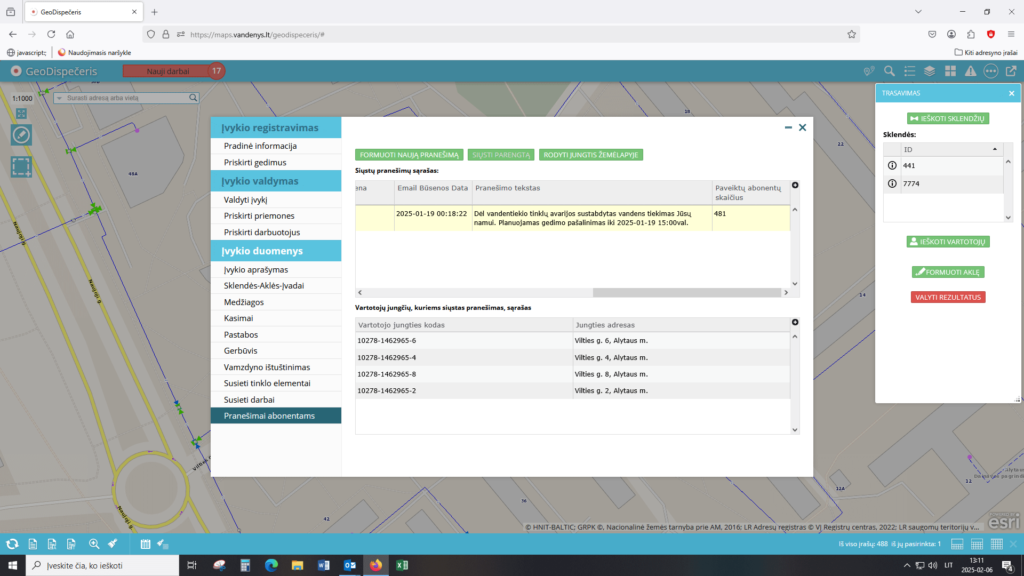Activate the rectangle selection tool on map
1024x576 pixels.
(x=21, y=166)
